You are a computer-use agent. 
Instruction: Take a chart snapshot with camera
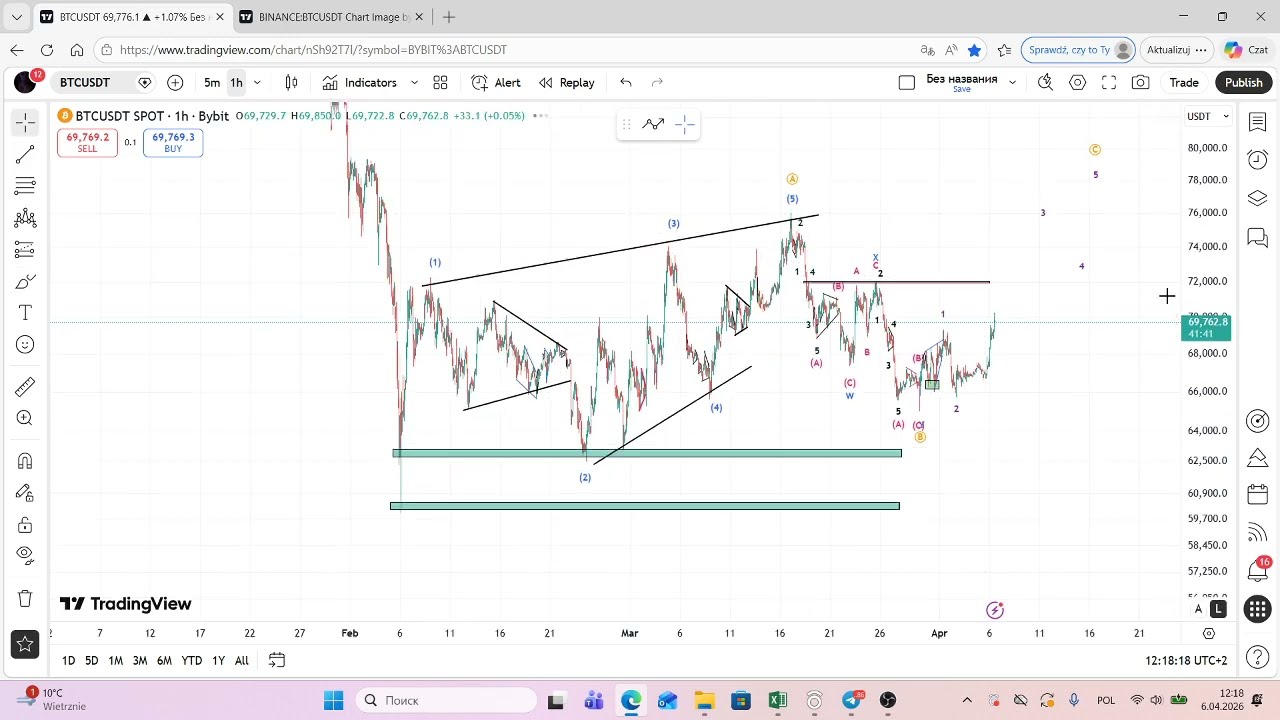[x=1140, y=83]
